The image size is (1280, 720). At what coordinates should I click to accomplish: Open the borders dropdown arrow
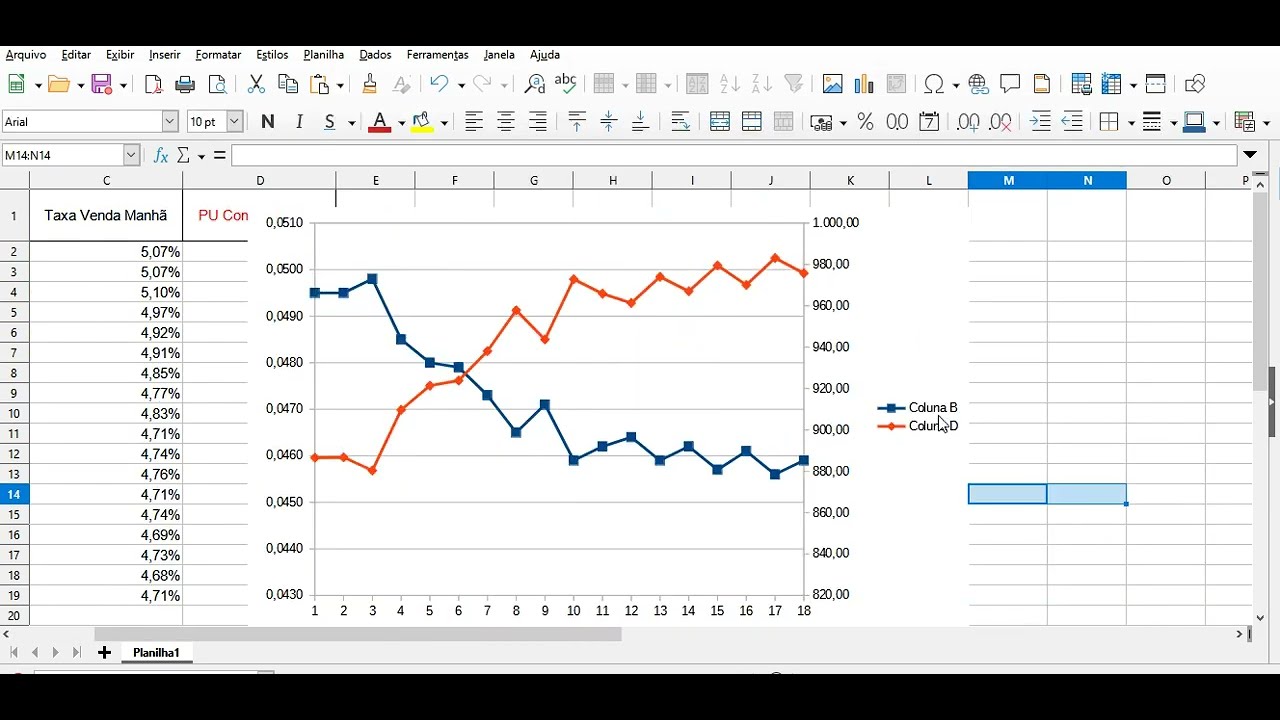(x=1130, y=123)
